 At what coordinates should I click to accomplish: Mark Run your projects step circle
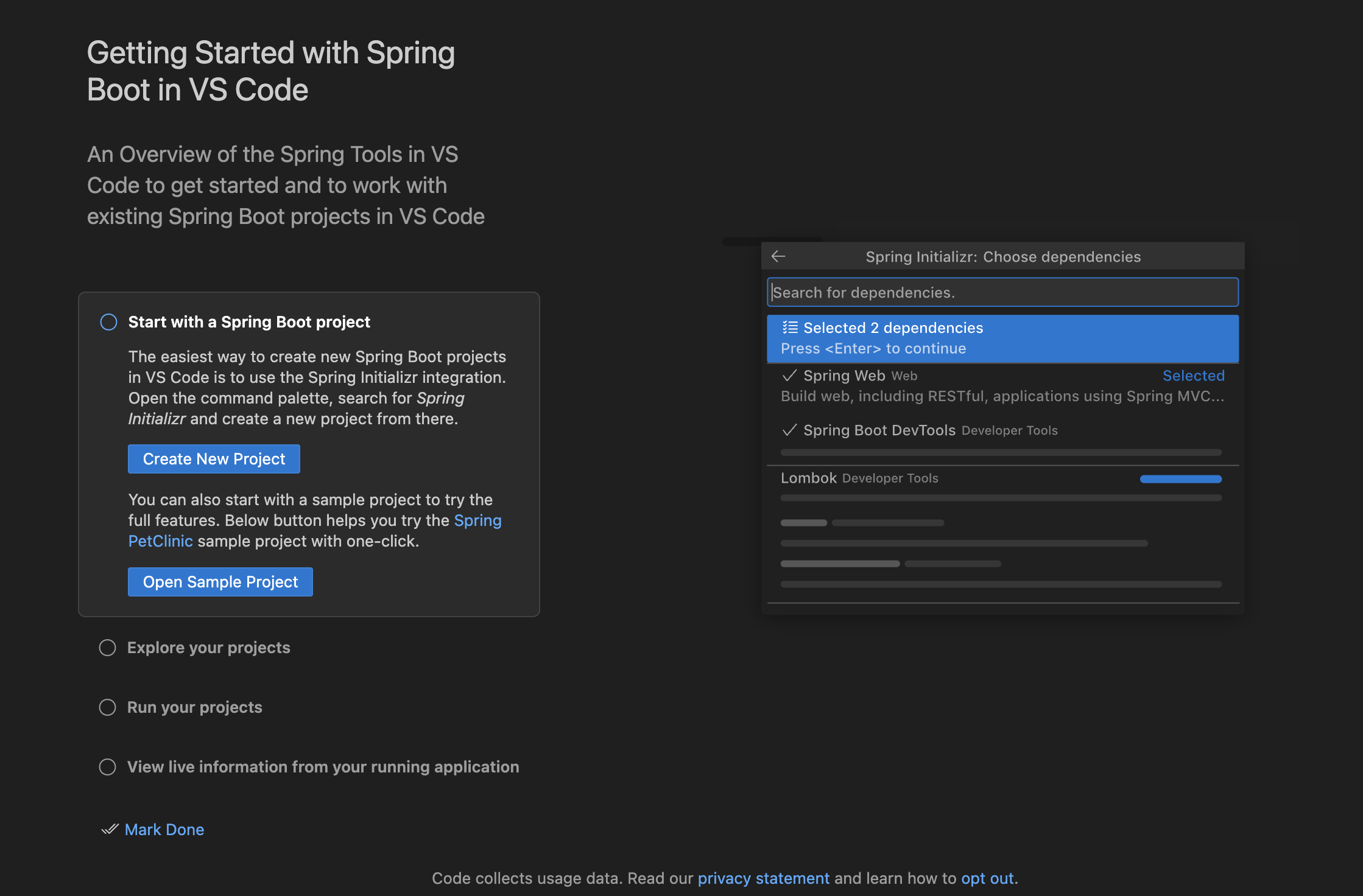tap(107, 707)
